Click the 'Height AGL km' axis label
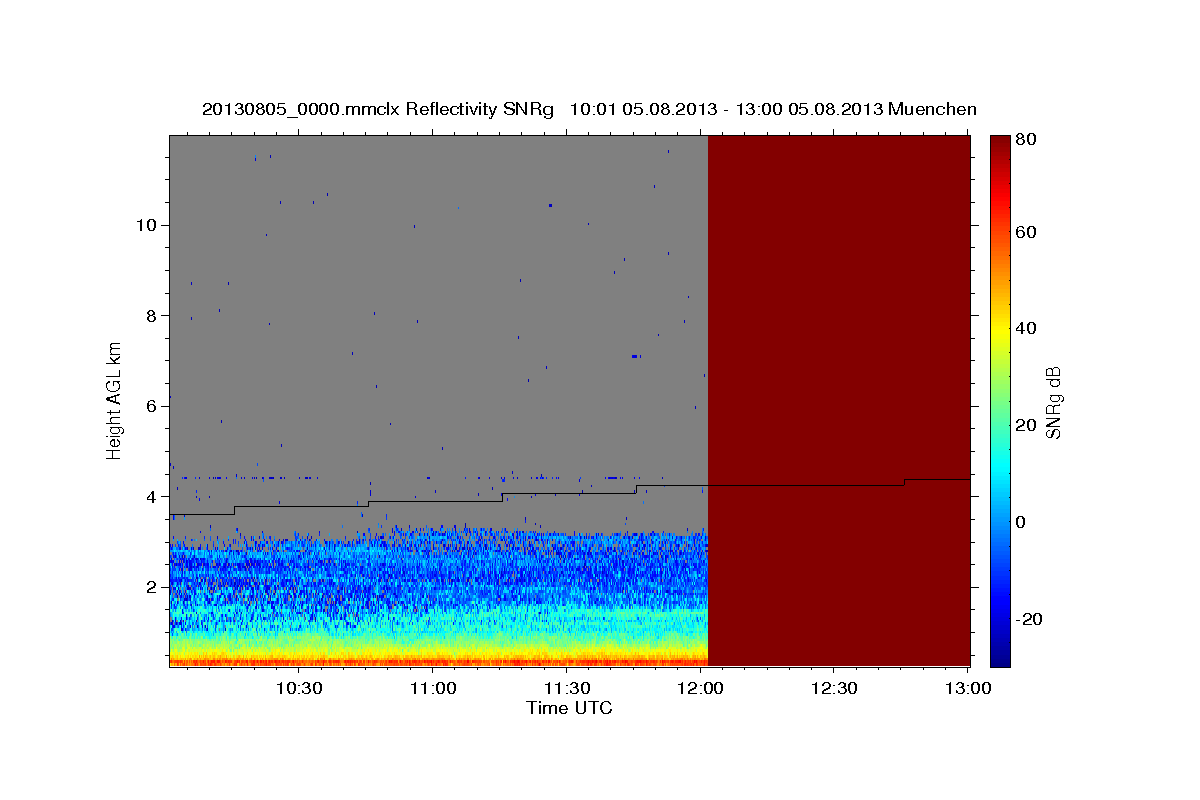 pyautogui.click(x=115, y=400)
